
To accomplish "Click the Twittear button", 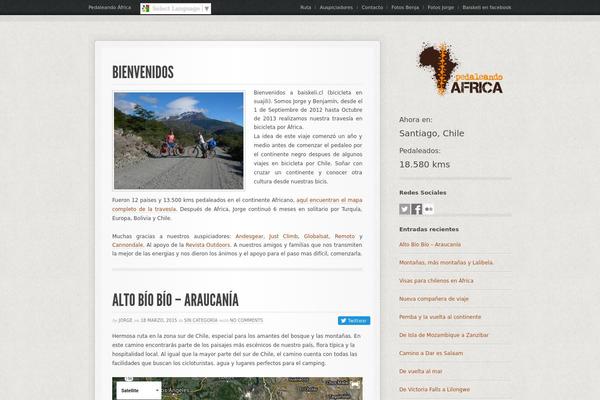I will (354, 320).
